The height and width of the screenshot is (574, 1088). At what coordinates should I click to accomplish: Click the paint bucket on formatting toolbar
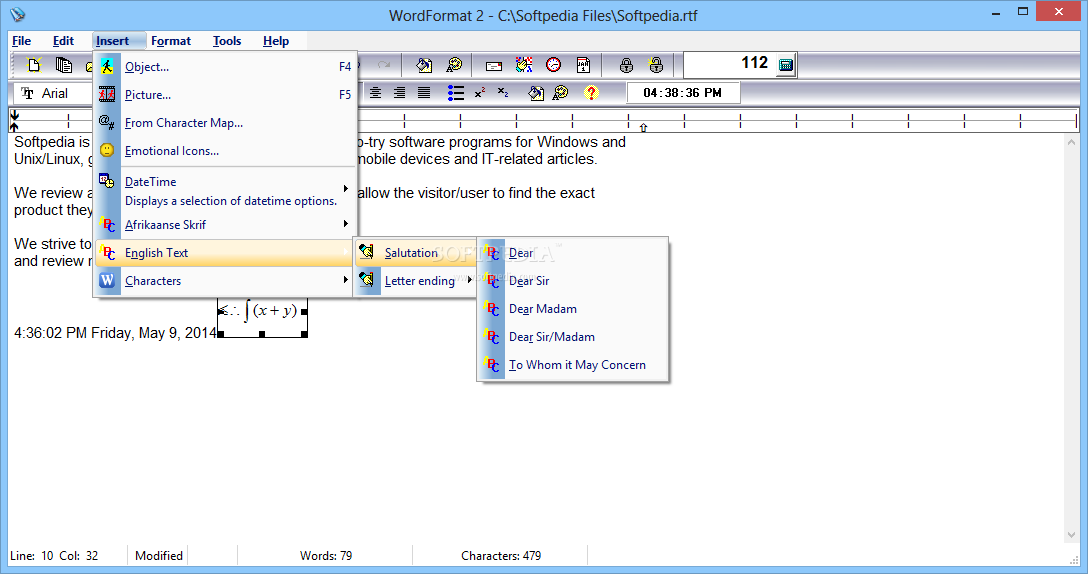[x=536, y=92]
